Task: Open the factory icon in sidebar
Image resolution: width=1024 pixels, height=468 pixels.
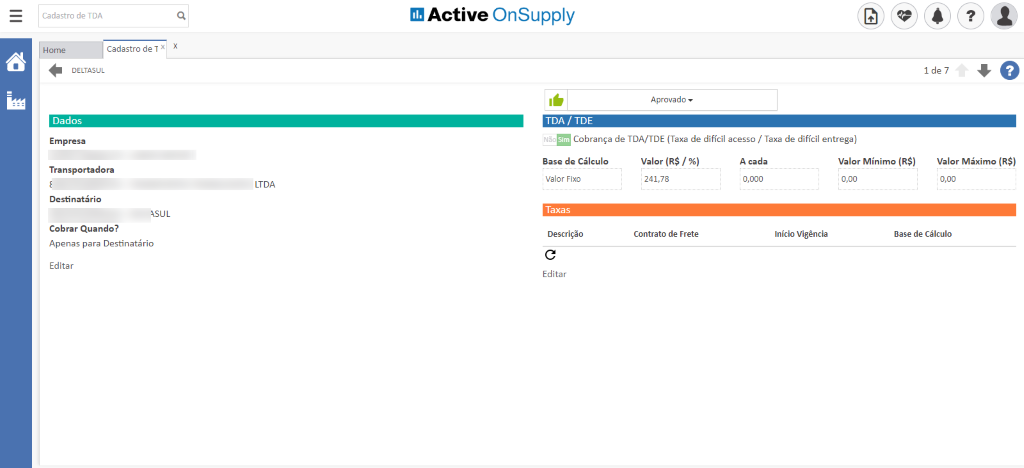Action: coord(16,100)
